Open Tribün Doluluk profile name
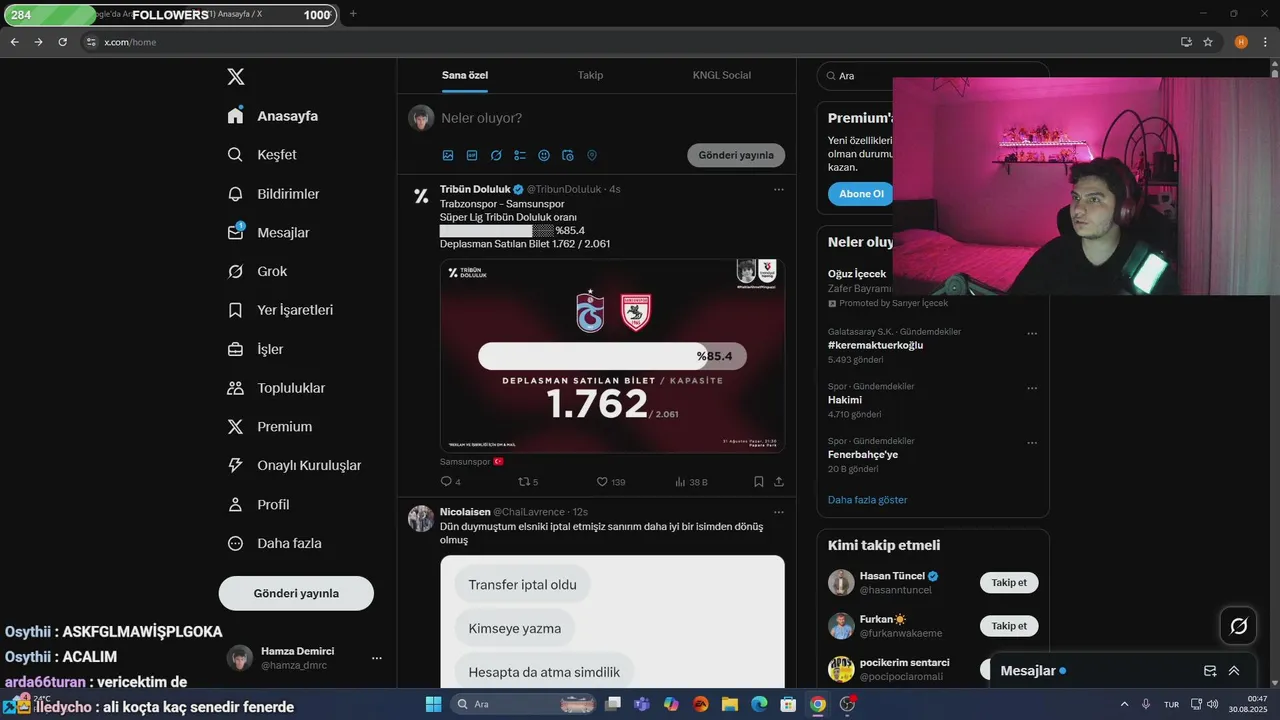This screenshot has width=1280, height=720. [x=475, y=189]
